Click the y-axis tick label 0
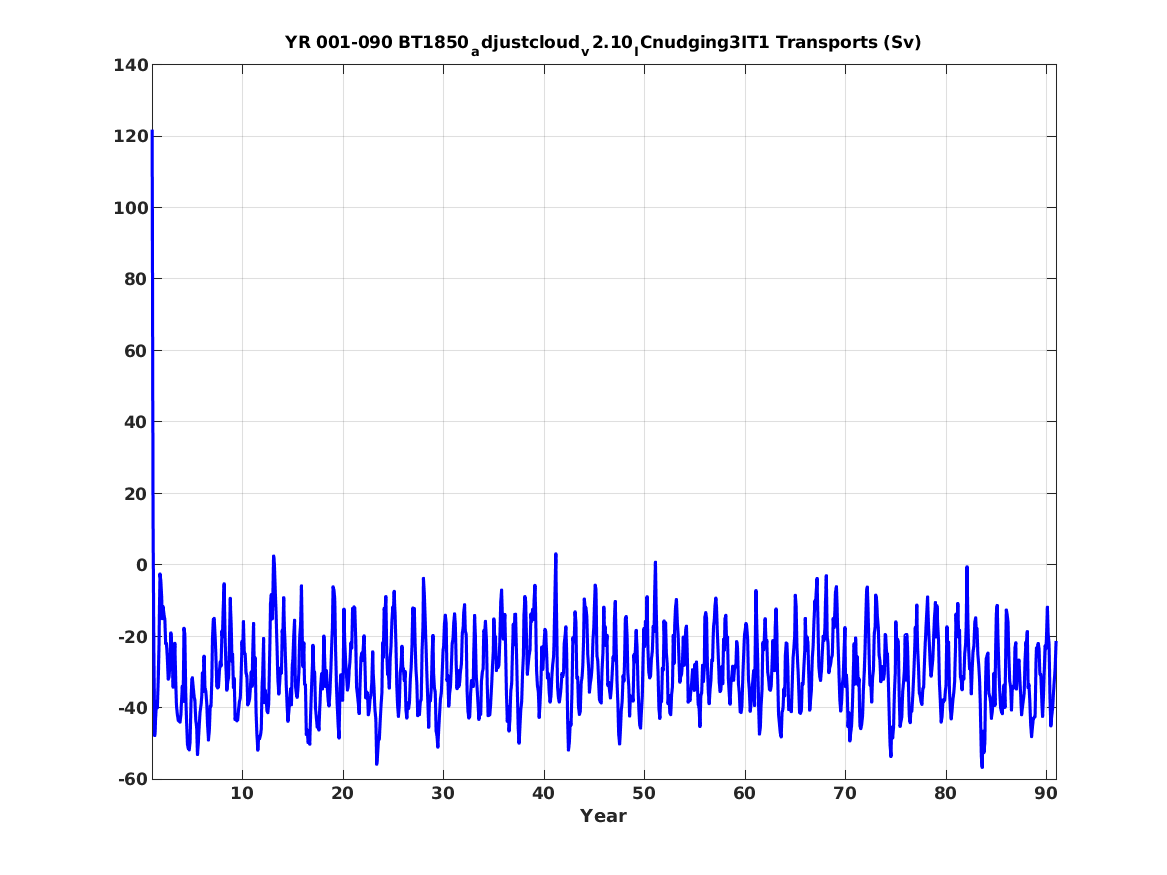This screenshot has height=875, width=1167. pos(142,565)
